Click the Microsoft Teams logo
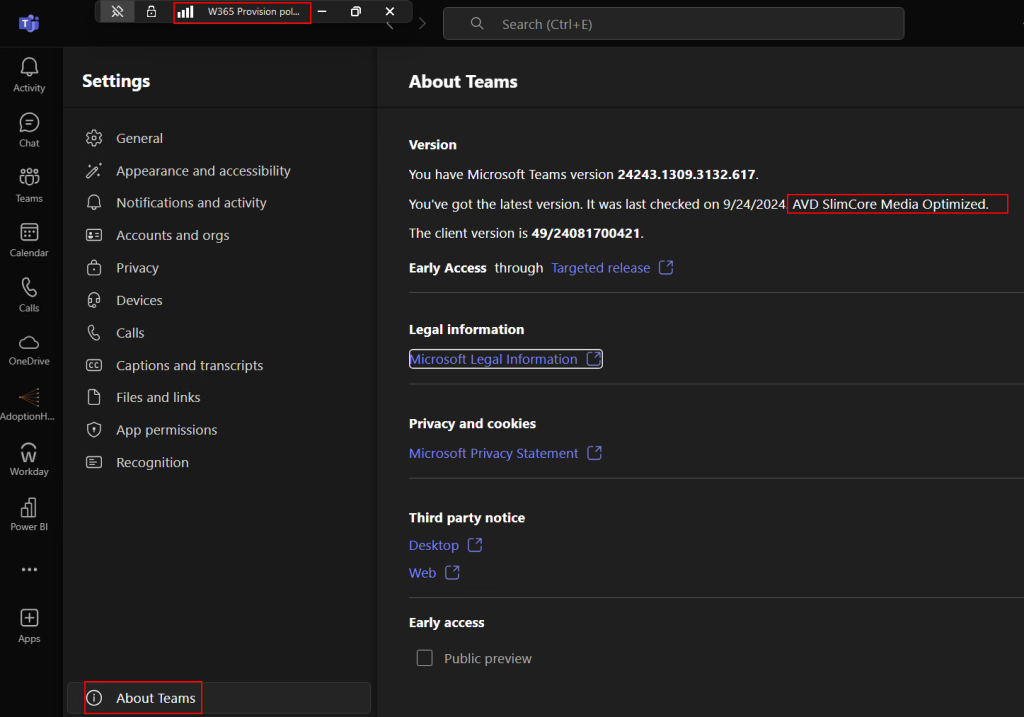The image size is (1024, 717). (x=29, y=24)
